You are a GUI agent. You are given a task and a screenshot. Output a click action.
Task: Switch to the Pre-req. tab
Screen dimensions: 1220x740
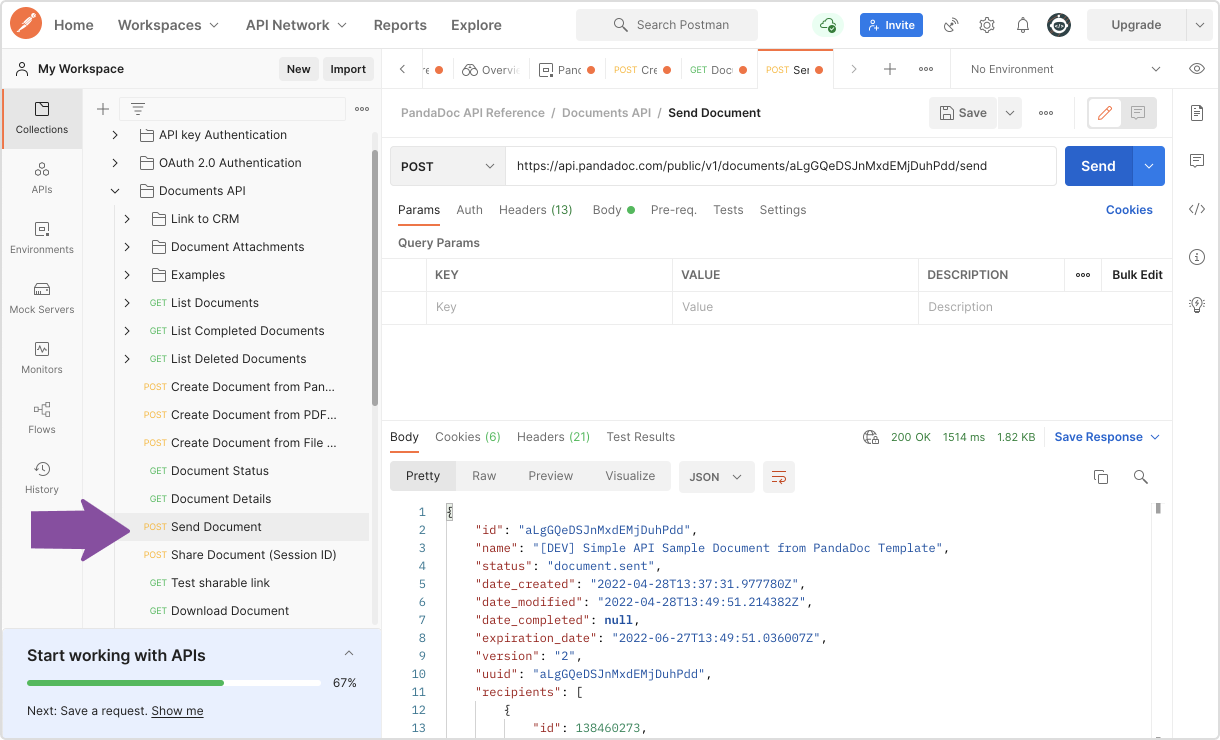673,210
